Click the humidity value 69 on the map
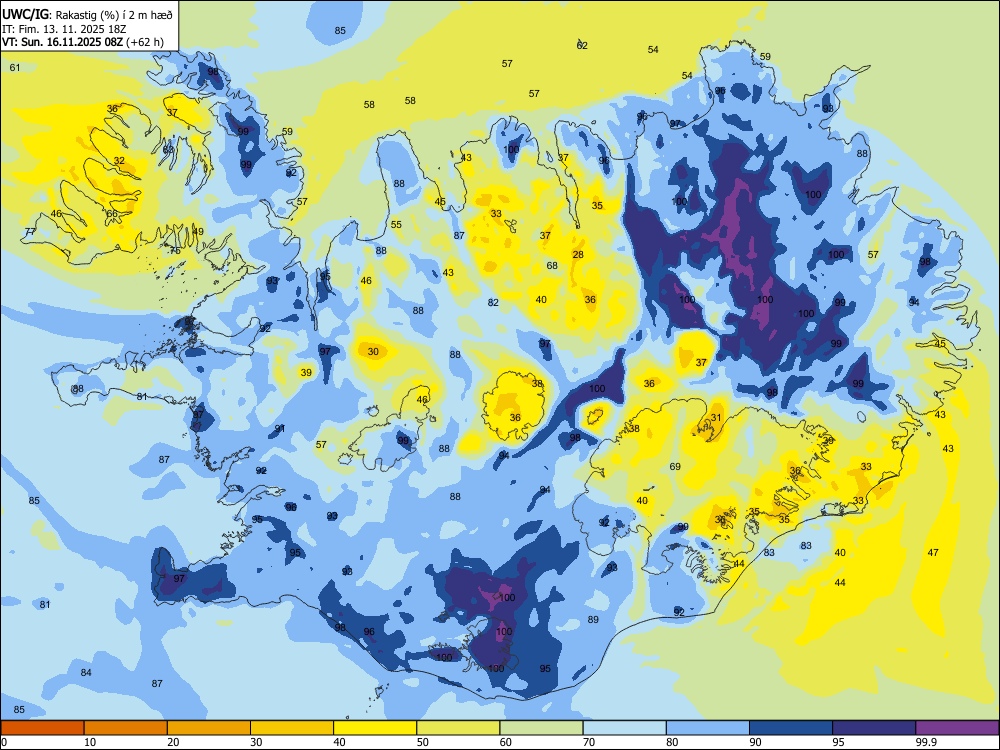This screenshot has width=1000, height=750. click(x=675, y=466)
